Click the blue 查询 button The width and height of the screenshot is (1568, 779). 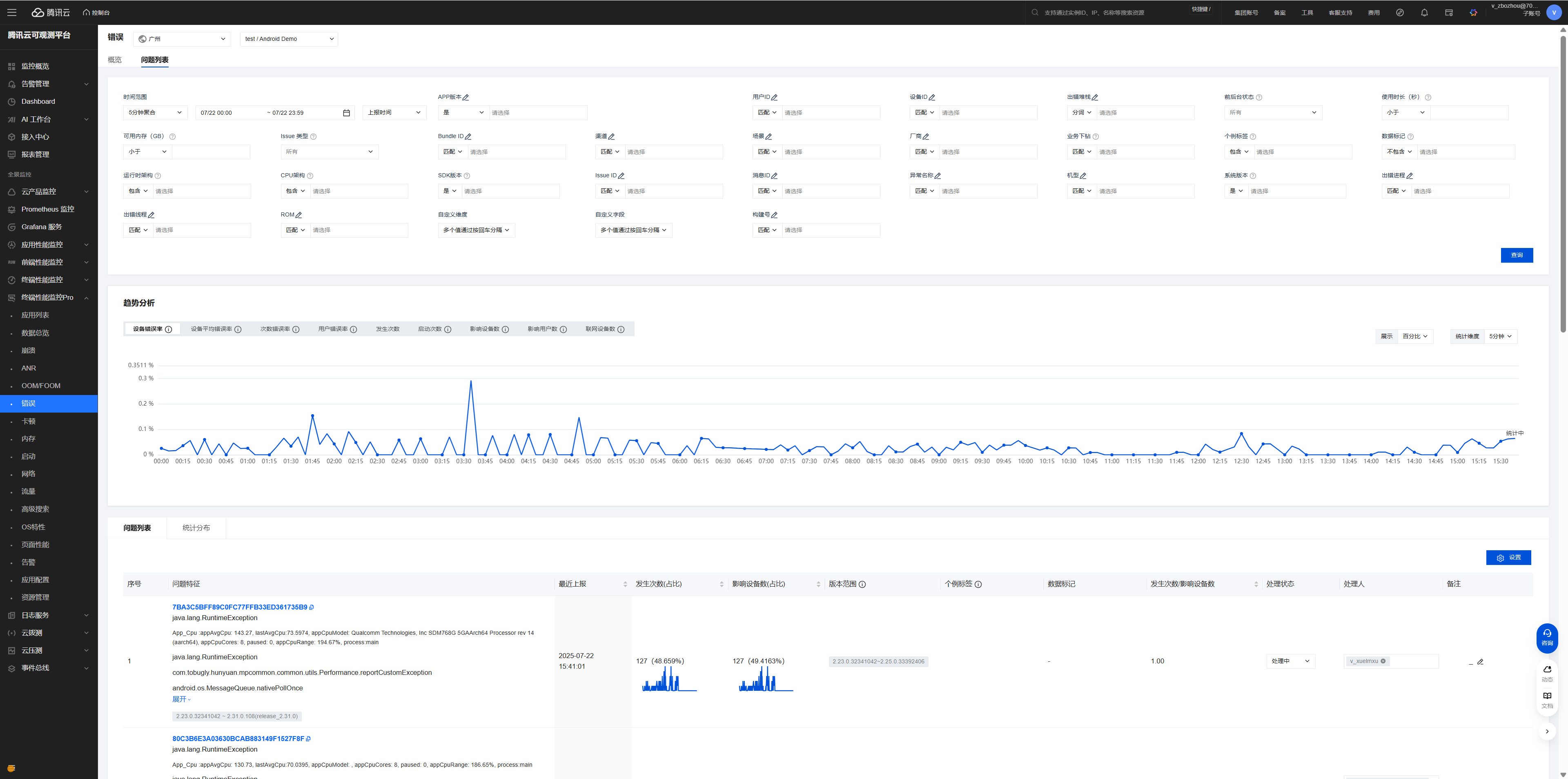point(1516,255)
